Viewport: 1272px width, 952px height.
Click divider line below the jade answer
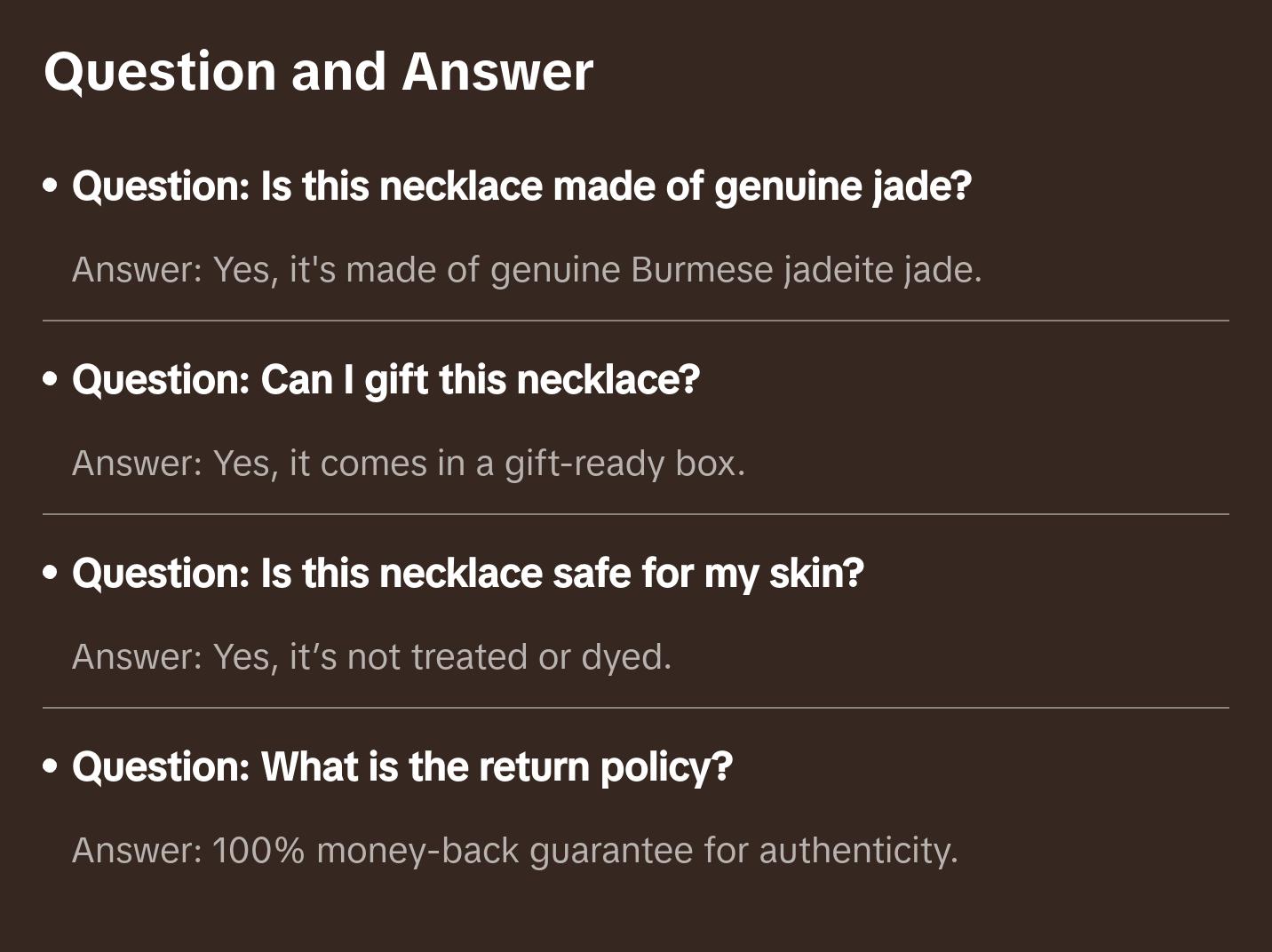(x=635, y=321)
